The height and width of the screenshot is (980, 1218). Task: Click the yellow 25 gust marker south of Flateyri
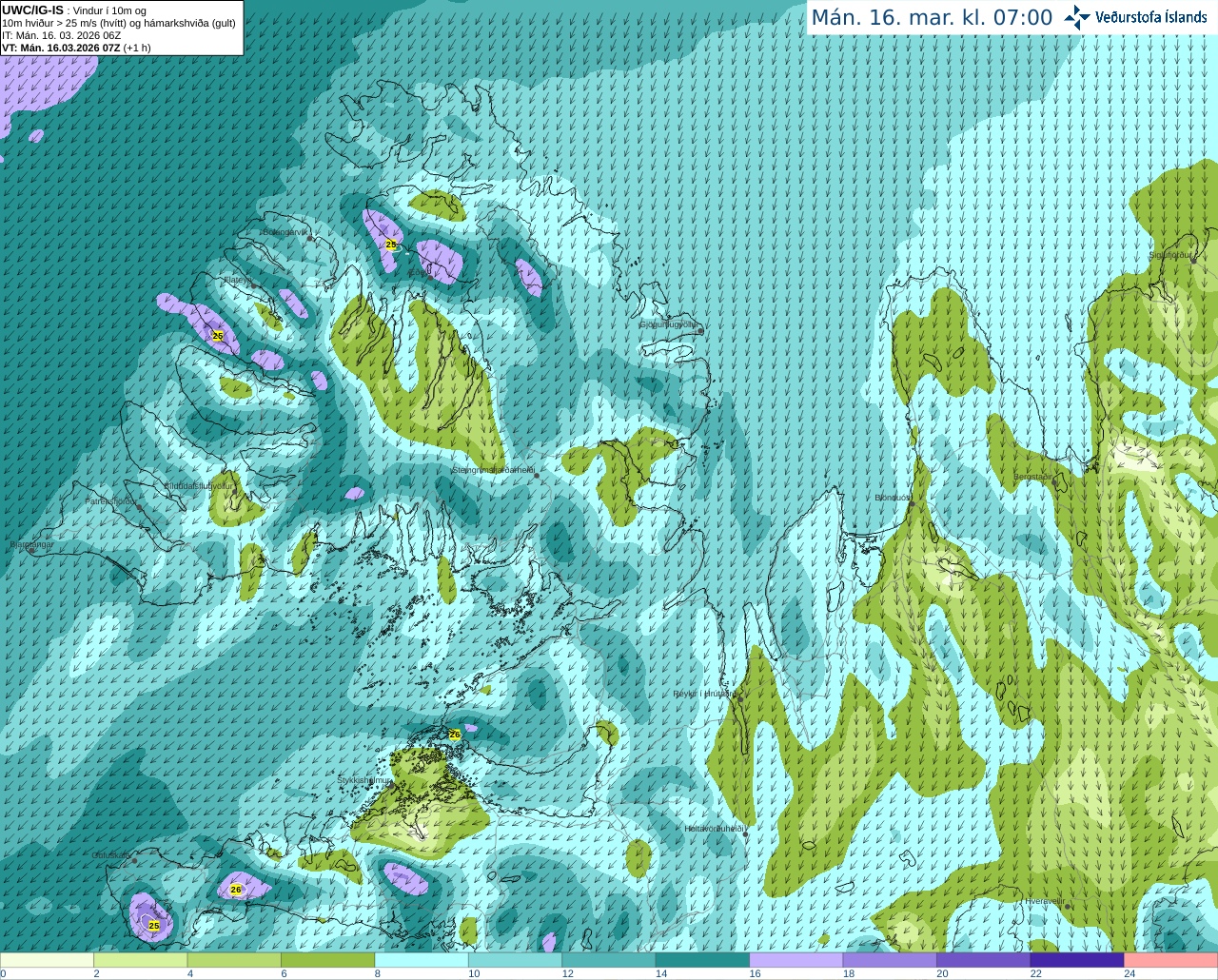(218, 336)
